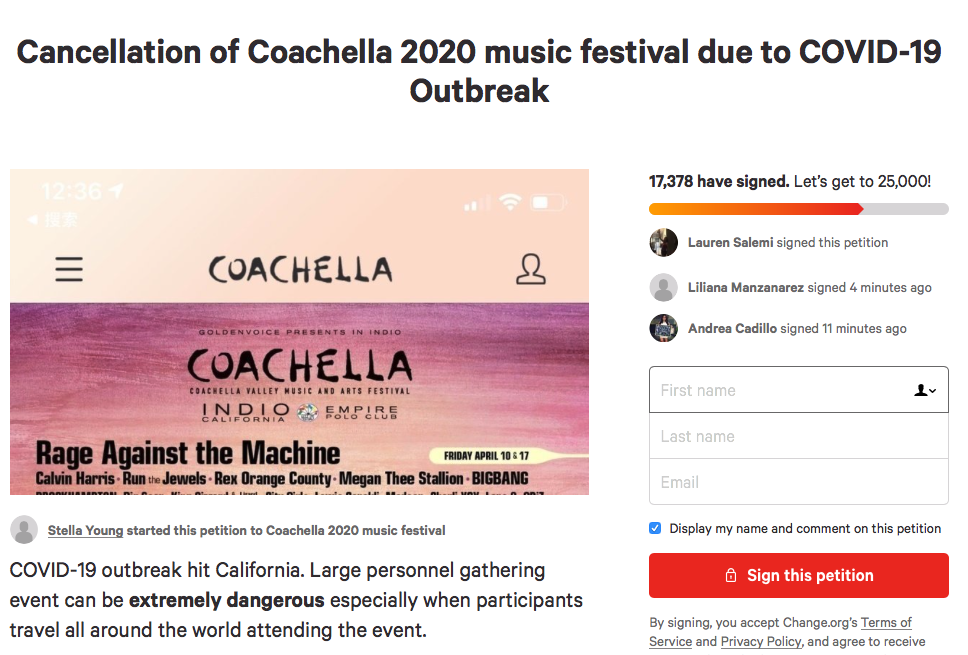
Task: Click the Sign this petition button
Action: tap(798, 575)
